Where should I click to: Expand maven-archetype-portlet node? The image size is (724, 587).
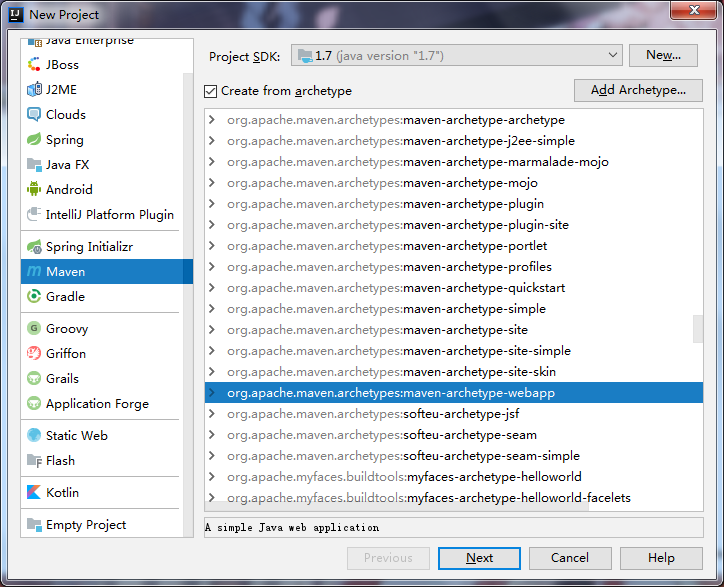point(212,246)
